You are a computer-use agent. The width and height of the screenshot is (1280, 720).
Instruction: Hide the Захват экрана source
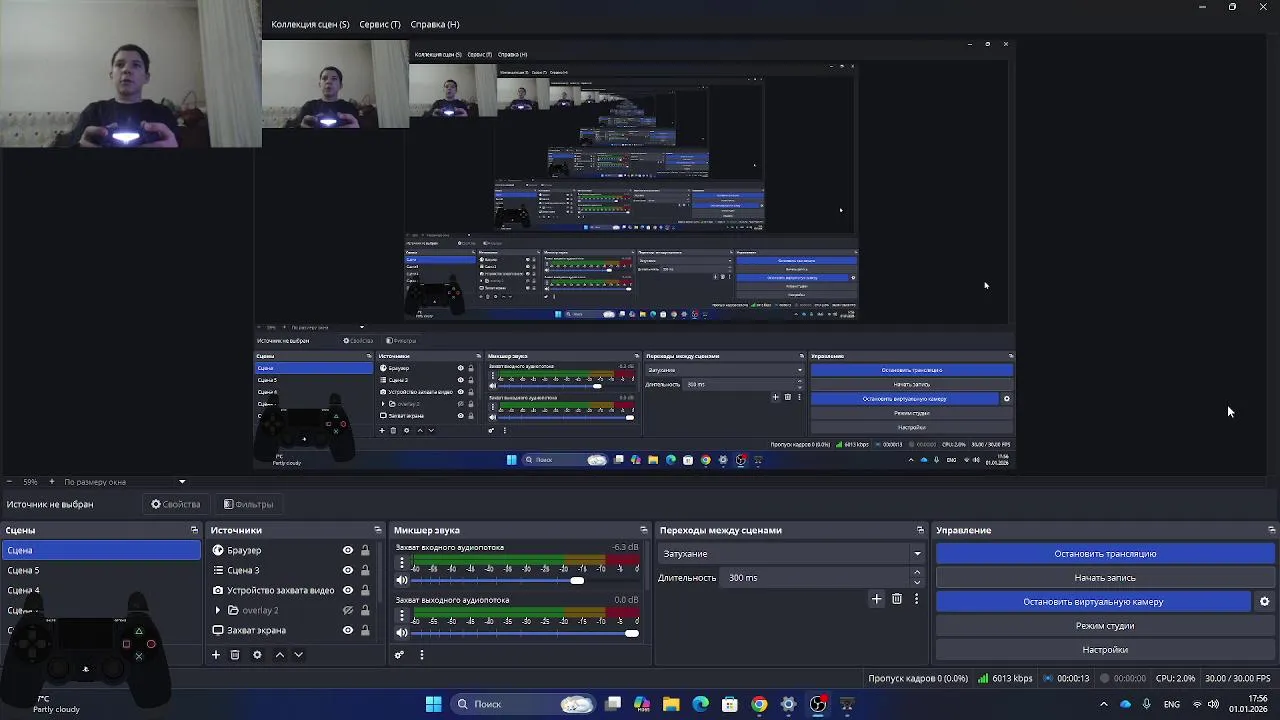point(348,630)
